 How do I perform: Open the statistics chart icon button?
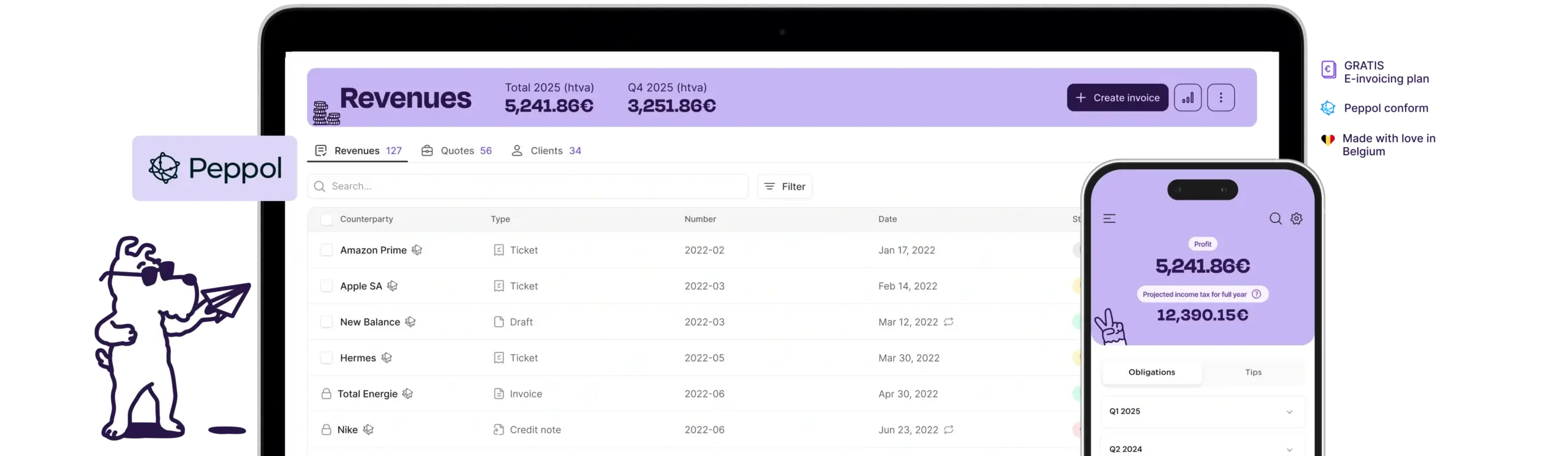(x=1187, y=98)
